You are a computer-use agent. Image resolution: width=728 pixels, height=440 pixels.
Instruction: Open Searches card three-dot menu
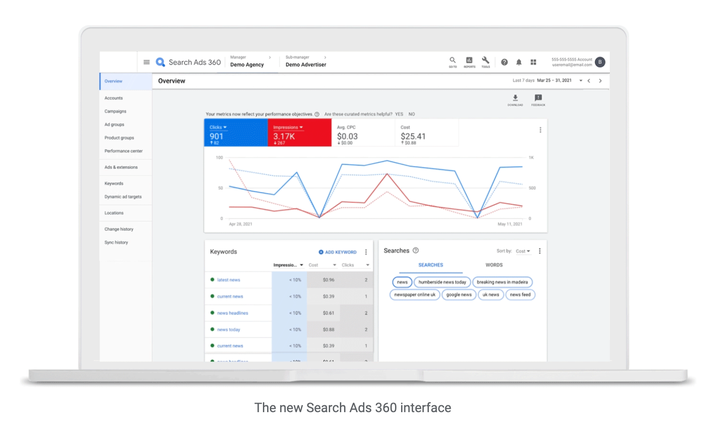click(x=540, y=251)
